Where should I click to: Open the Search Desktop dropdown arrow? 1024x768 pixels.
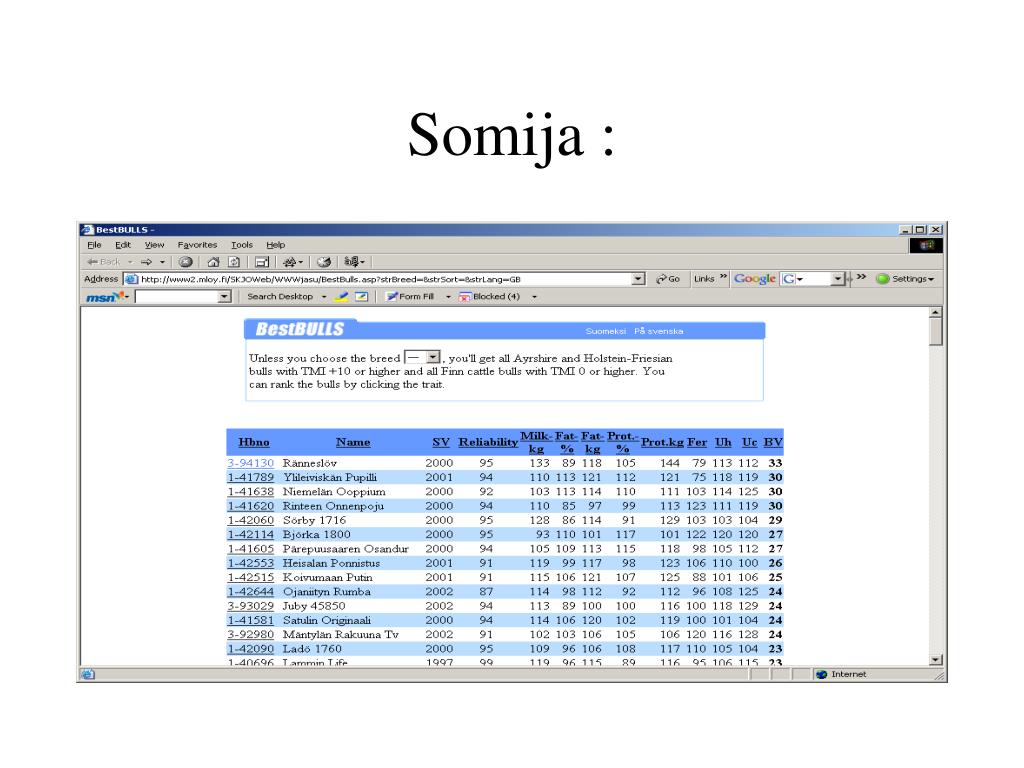pos(323,297)
